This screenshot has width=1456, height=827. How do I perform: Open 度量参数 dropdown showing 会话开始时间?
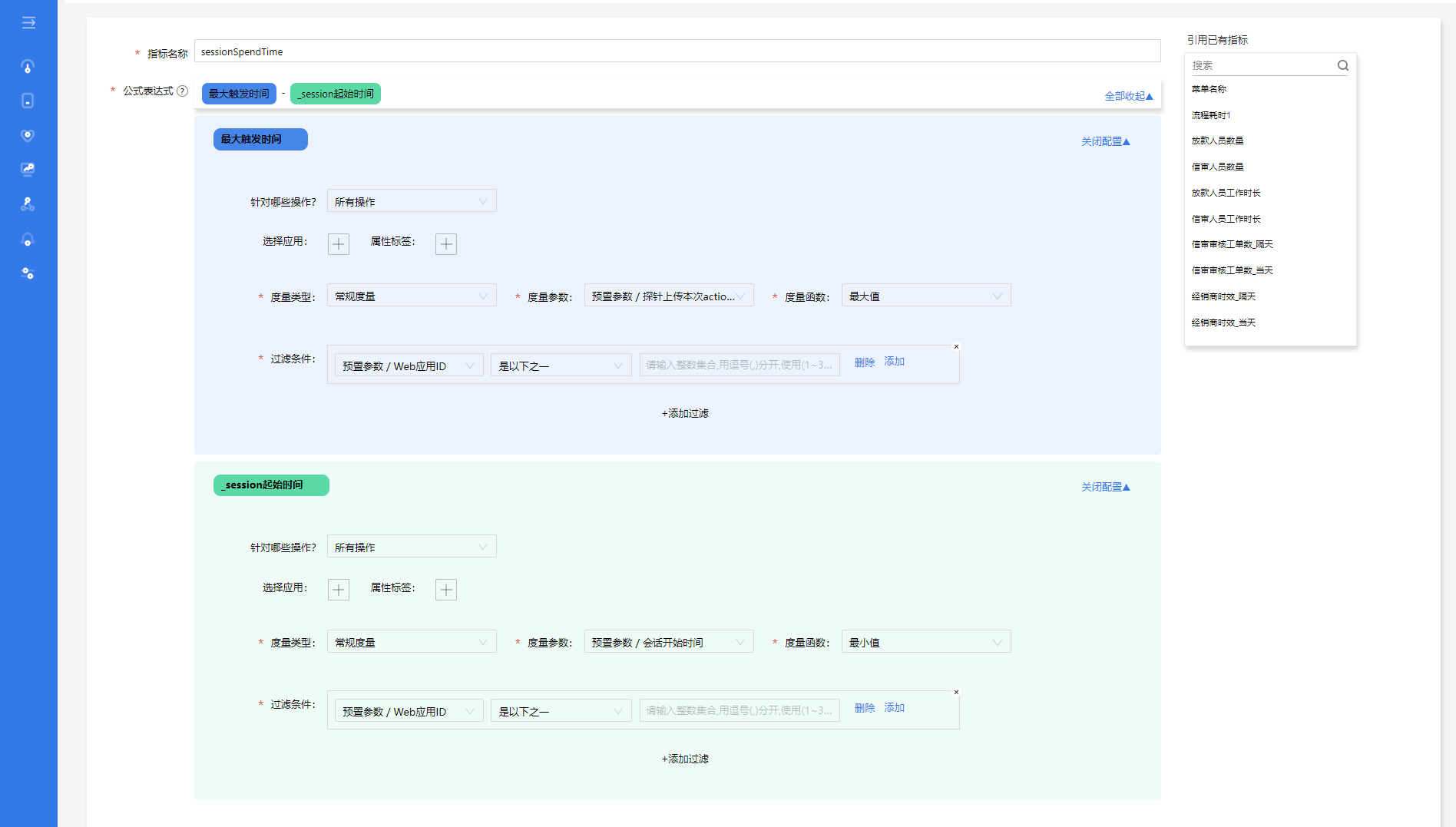[668, 643]
